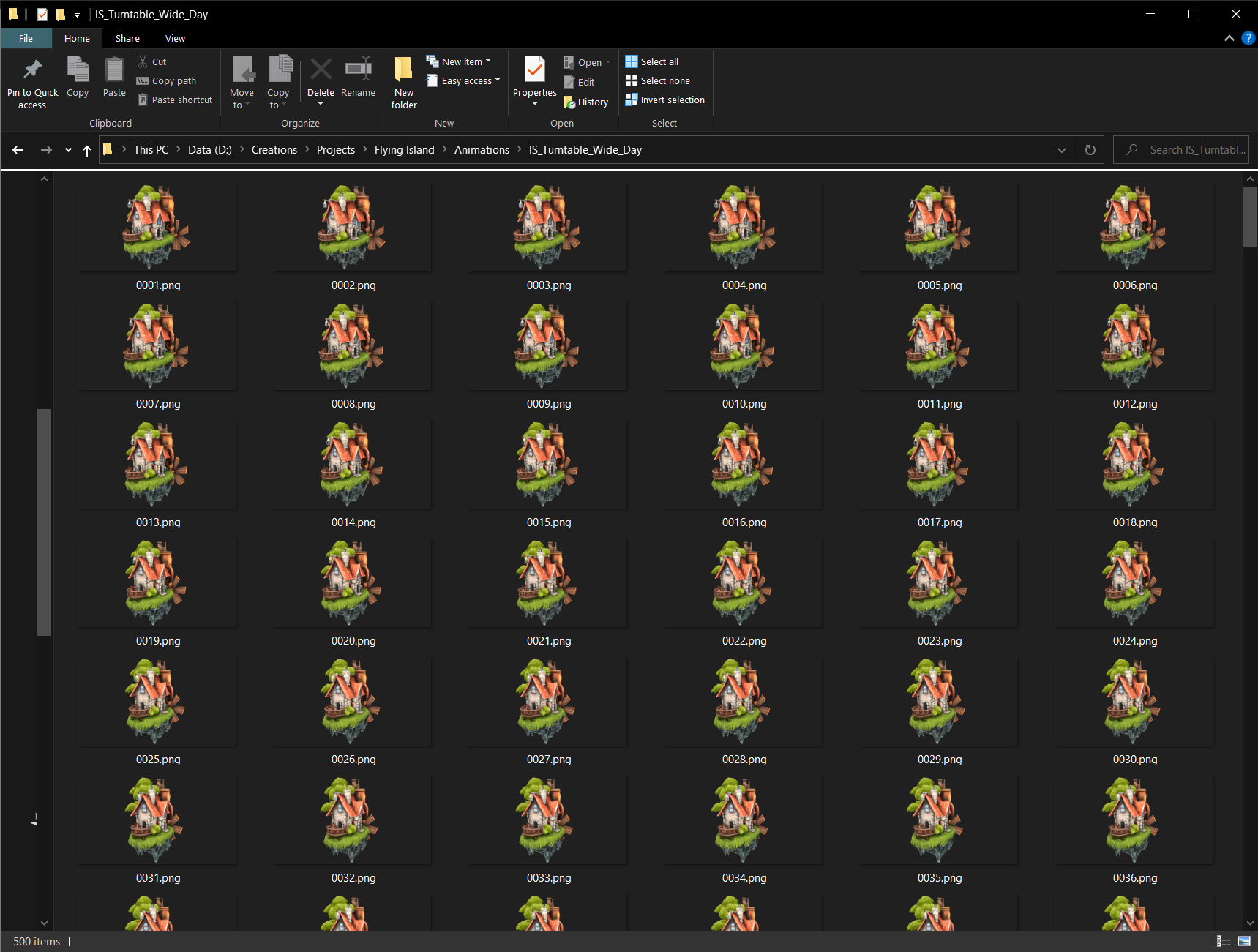Refresh the current folder view
Screen dimensions: 1258x952
coord(1090,150)
